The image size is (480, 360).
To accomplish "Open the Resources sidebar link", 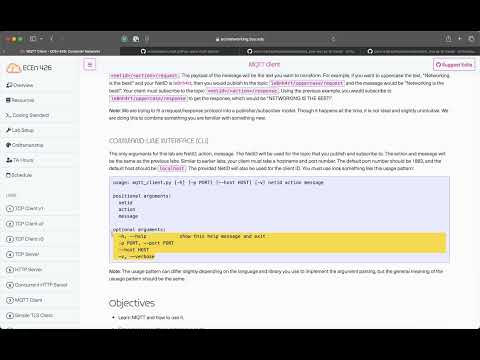I will tap(20, 100).
